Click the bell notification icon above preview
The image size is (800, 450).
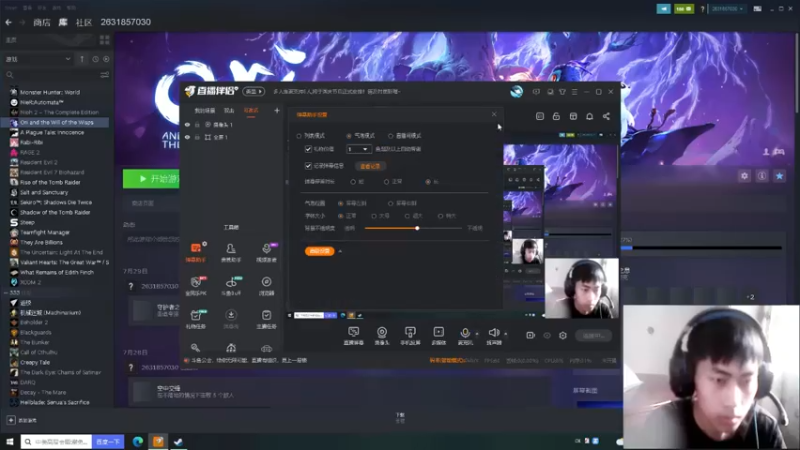(x=589, y=116)
